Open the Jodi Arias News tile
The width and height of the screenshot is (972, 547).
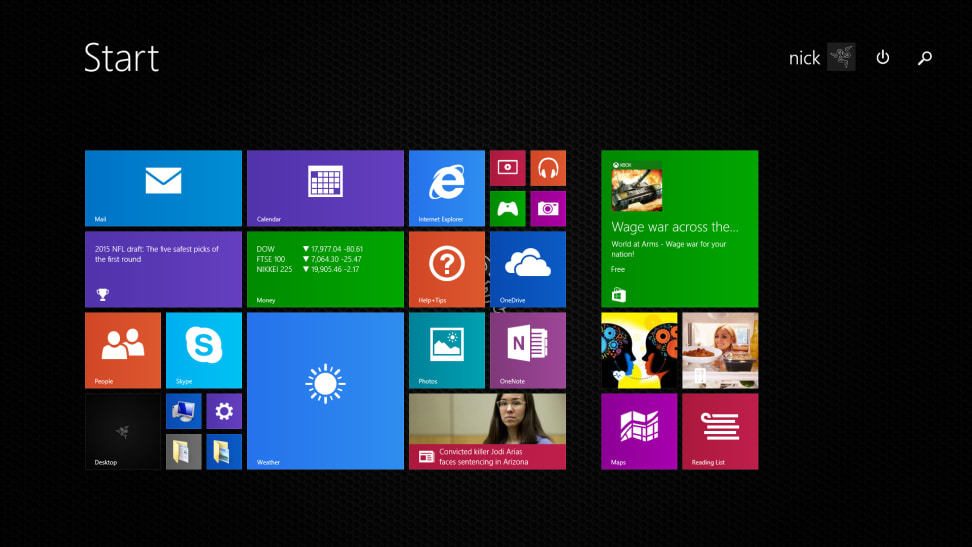(x=487, y=432)
